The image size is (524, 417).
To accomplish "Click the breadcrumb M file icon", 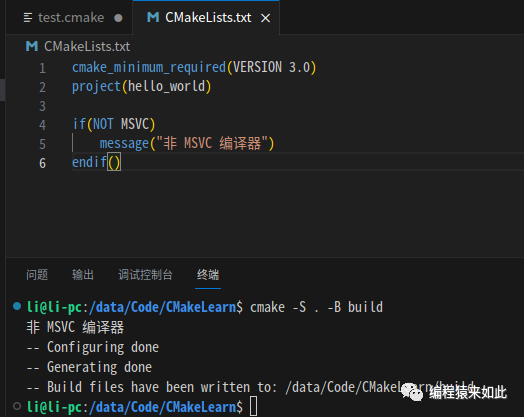I will click(x=32, y=46).
